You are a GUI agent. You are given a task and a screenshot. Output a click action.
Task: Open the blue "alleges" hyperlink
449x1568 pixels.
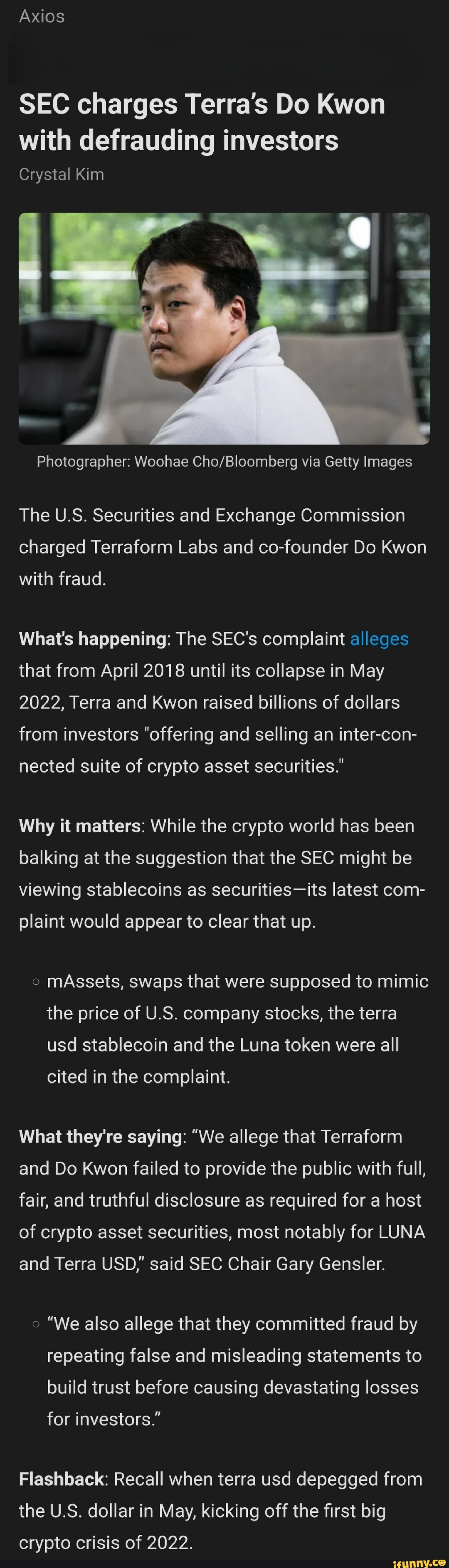(x=379, y=638)
